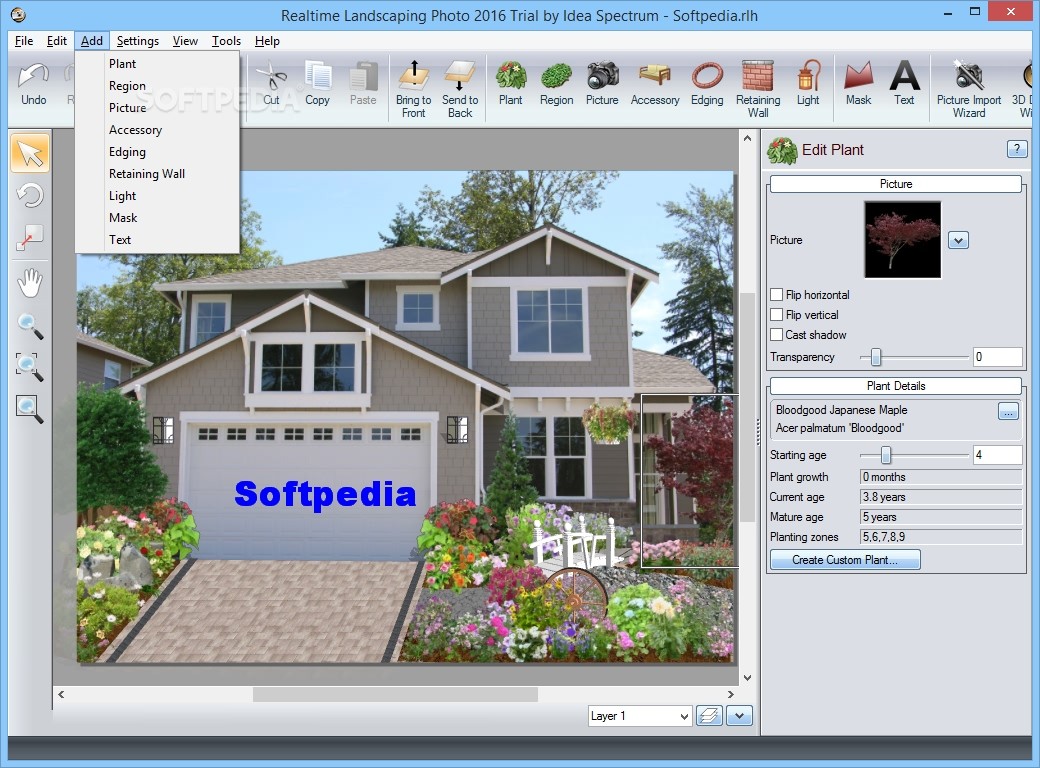Open the Picture Import Wizard
1040x768 pixels.
969,89
